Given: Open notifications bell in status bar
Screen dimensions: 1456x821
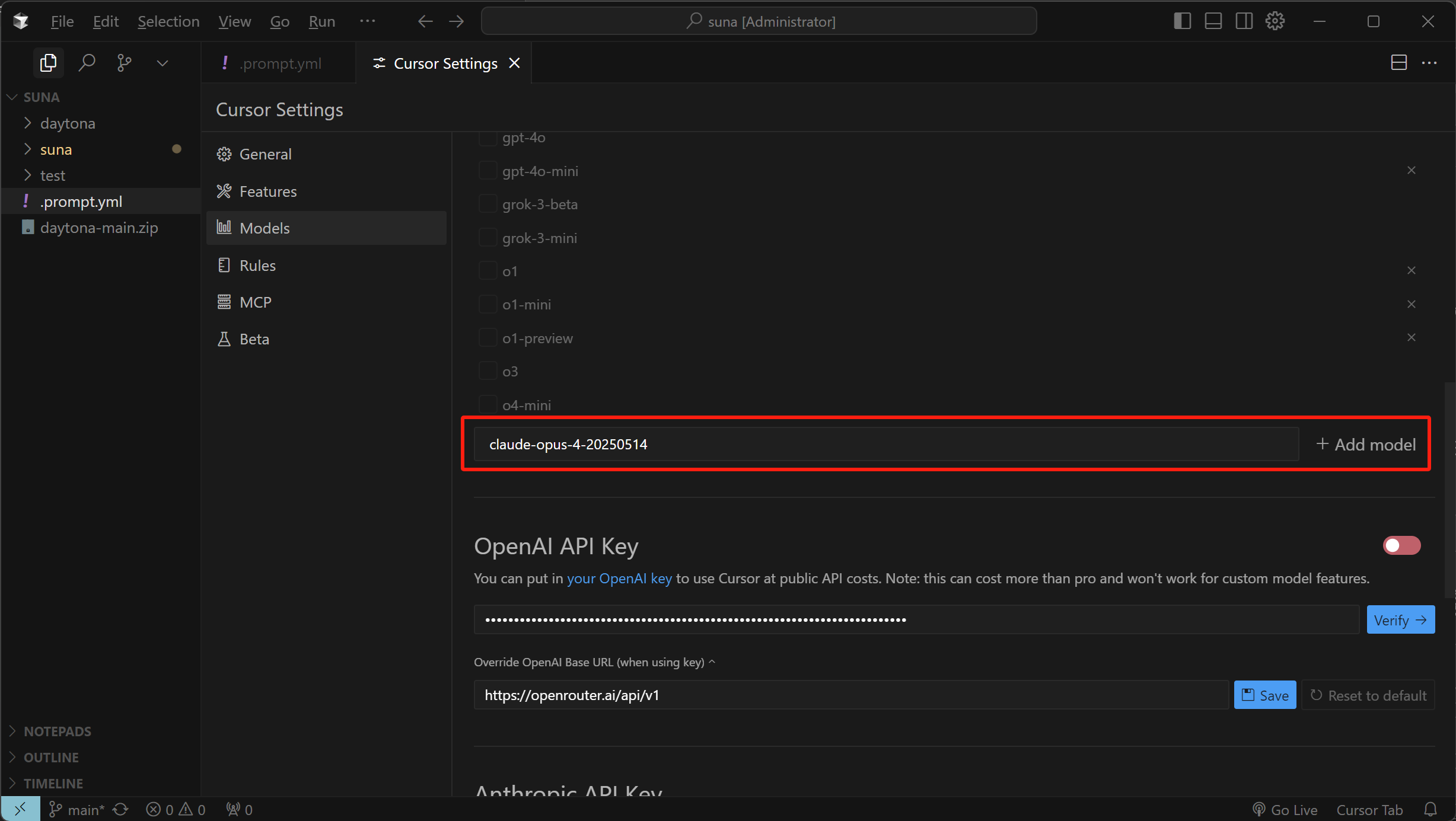Looking at the screenshot, I should [x=1430, y=810].
